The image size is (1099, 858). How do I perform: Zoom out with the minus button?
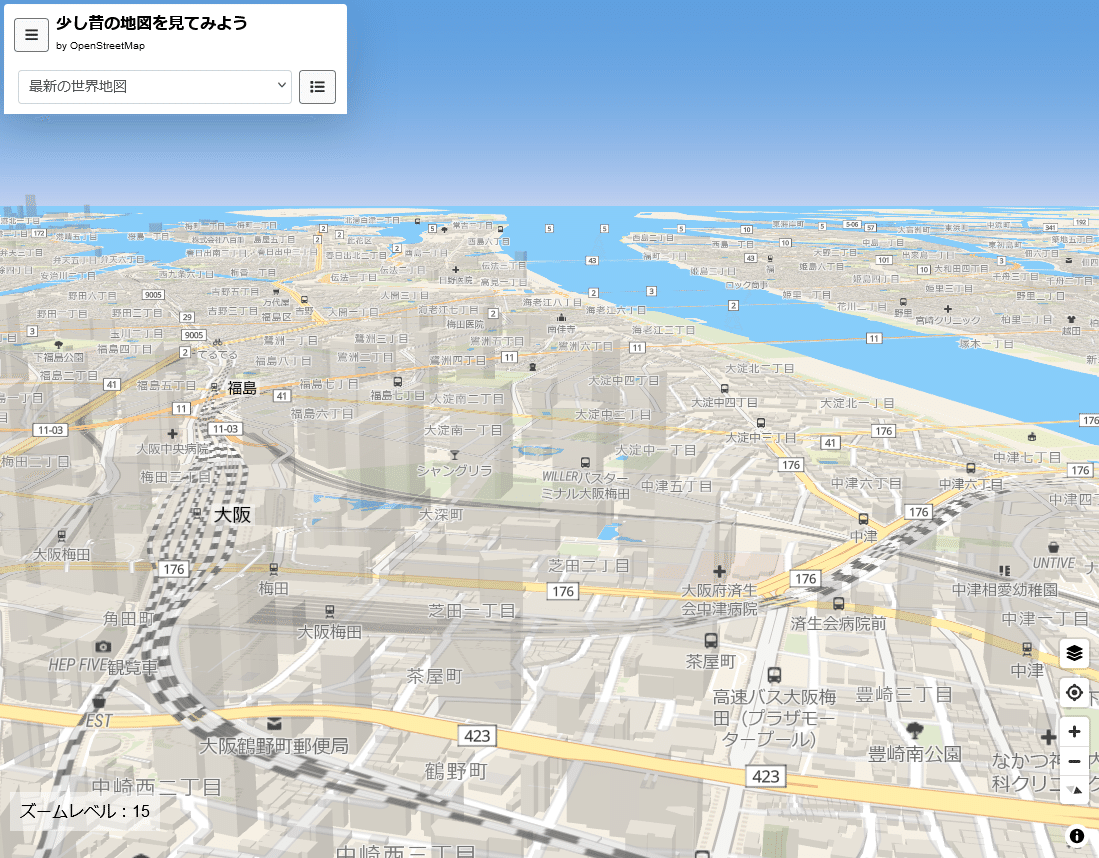coord(1074,761)
